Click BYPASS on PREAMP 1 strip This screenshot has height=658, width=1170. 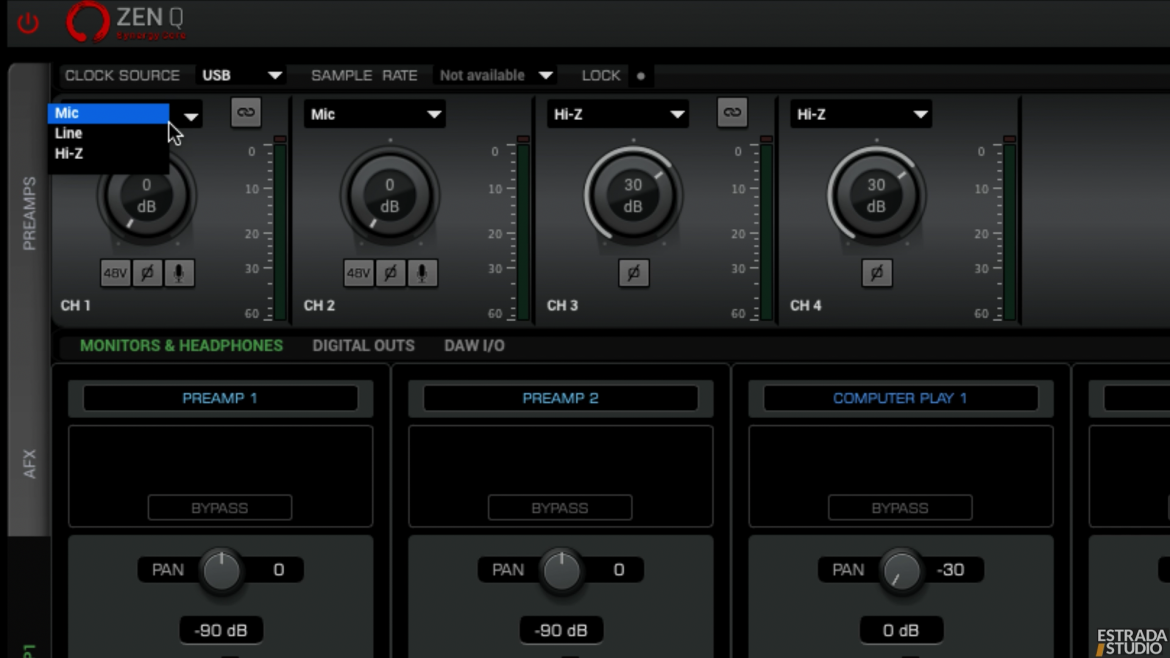(x=219, y=508)
